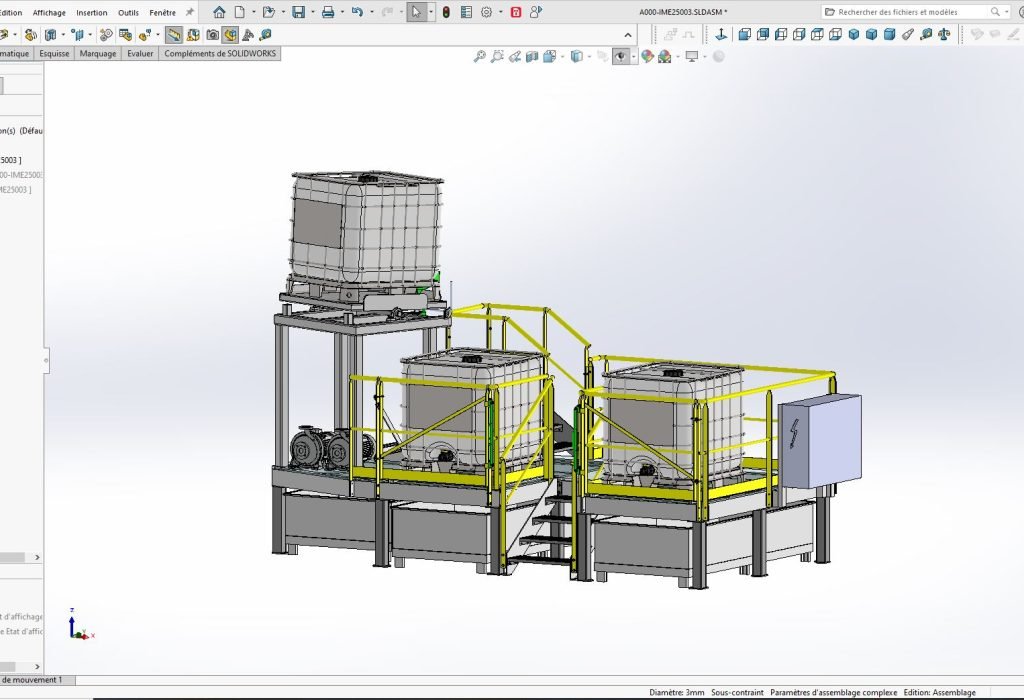Viewport: 1024px width, 700px height.
Task: Open the Outils menu
Action: click(128, 12)
